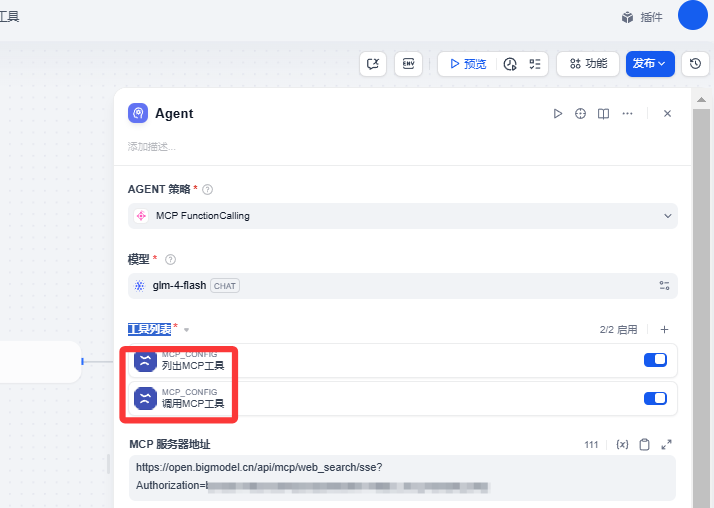
Task: Click the partially visible node on canvas
Action: 40,361
